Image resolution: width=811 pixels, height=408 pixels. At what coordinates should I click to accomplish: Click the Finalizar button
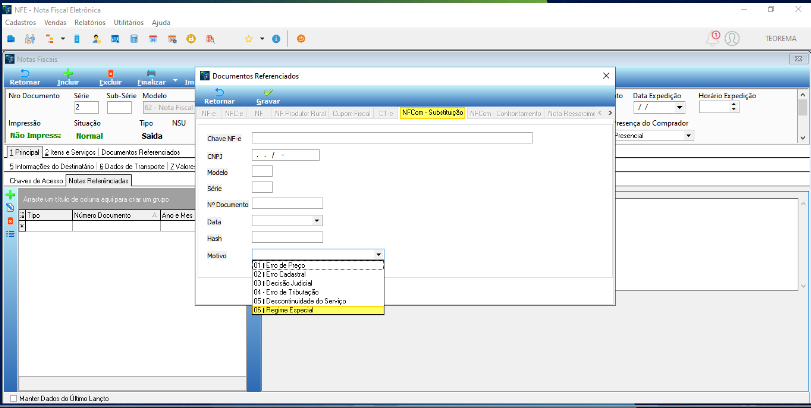point(151,78)
